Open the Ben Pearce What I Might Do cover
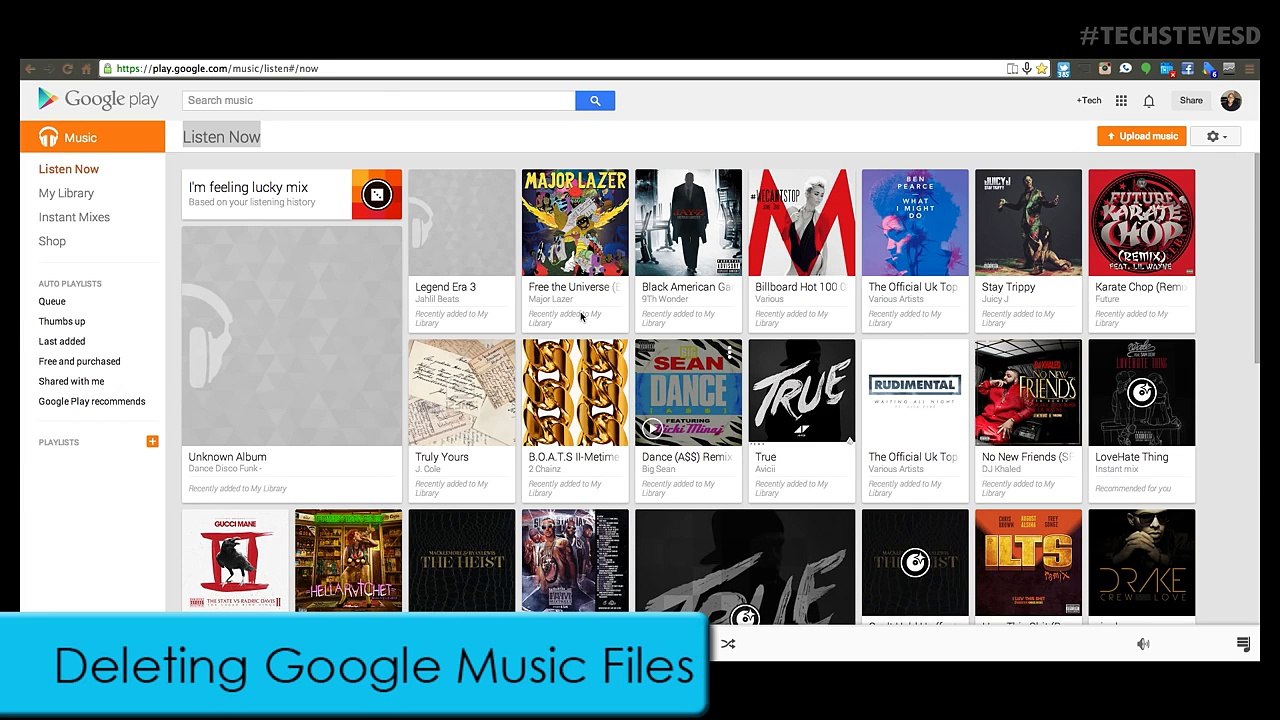1280x720 pixels. pos(915,222)
